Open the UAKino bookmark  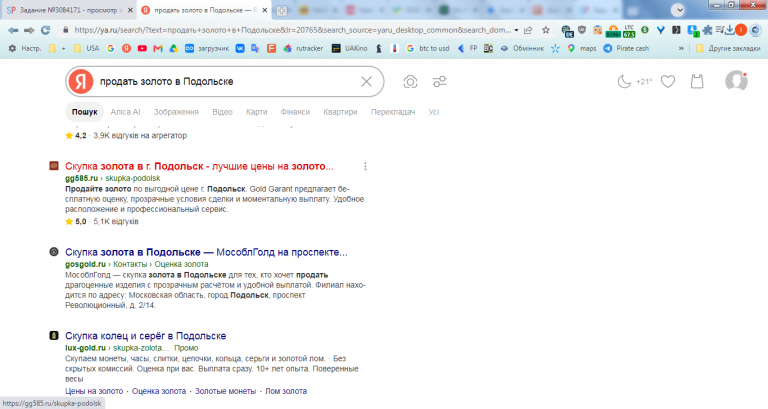(349, 48)
